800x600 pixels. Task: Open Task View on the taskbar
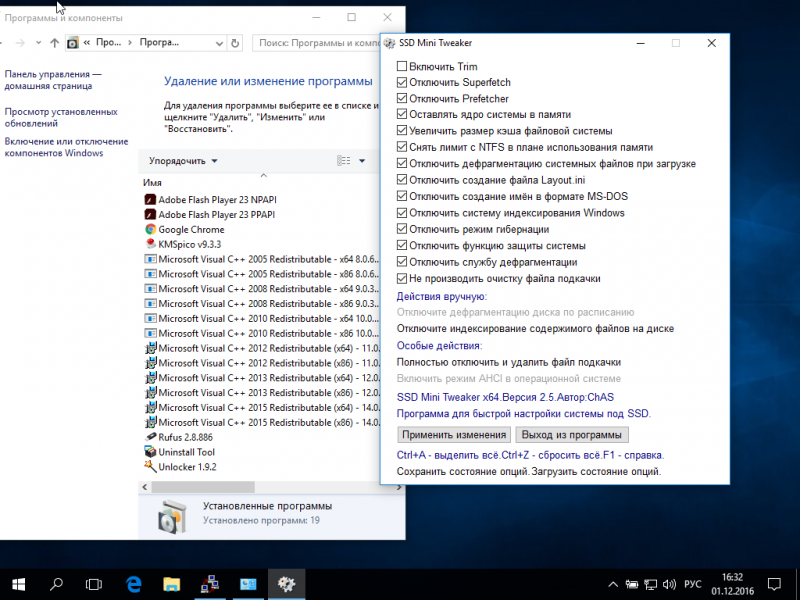pos(94,584)
